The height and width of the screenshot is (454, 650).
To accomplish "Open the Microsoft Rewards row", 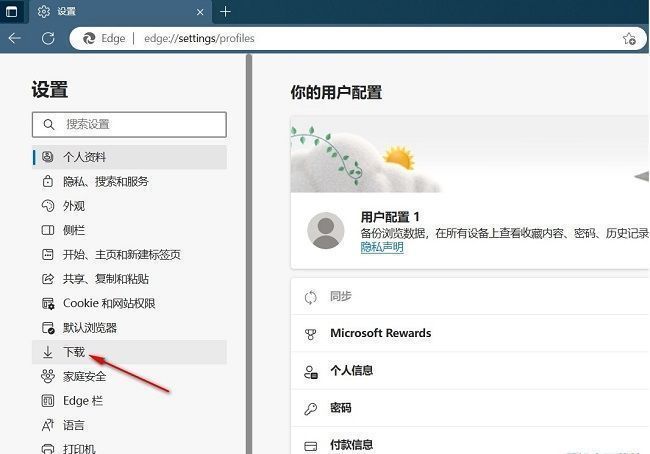I will (x=380, y=333).
